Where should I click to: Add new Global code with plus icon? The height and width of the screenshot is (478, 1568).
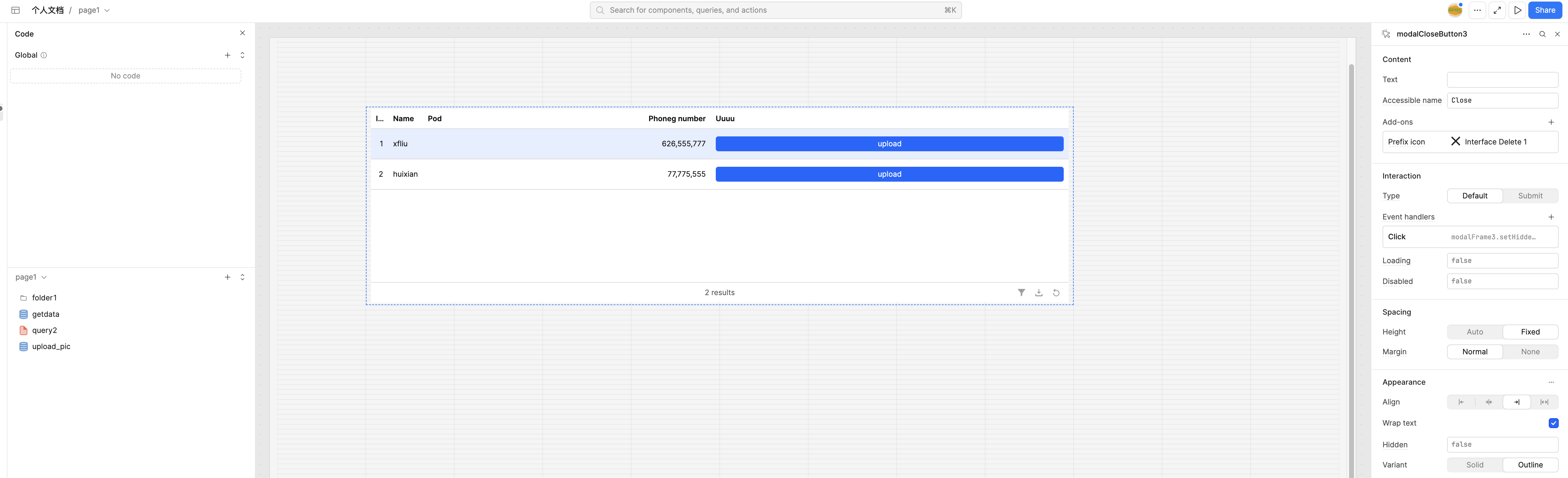click(x=228, y=55)
